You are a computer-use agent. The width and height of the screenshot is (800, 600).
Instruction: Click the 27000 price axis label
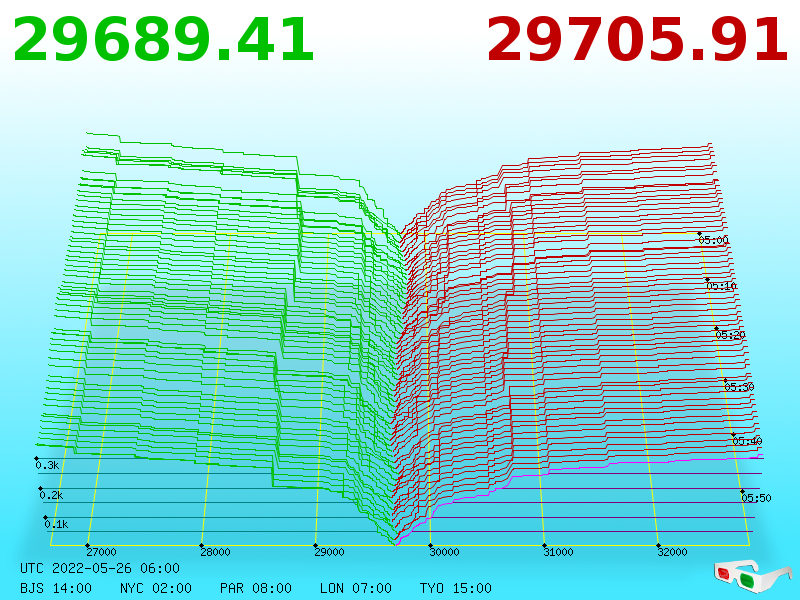tap(101, 552)
